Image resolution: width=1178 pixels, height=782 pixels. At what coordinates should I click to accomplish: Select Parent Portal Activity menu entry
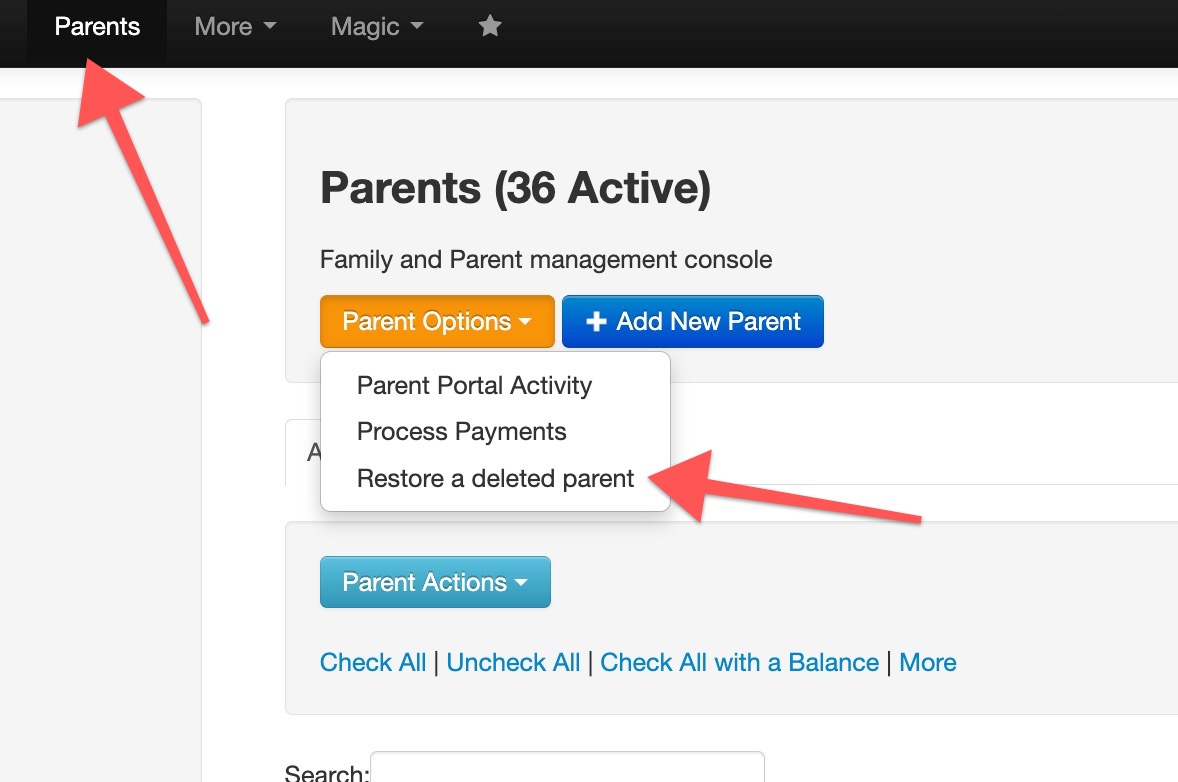coord(474,385)
